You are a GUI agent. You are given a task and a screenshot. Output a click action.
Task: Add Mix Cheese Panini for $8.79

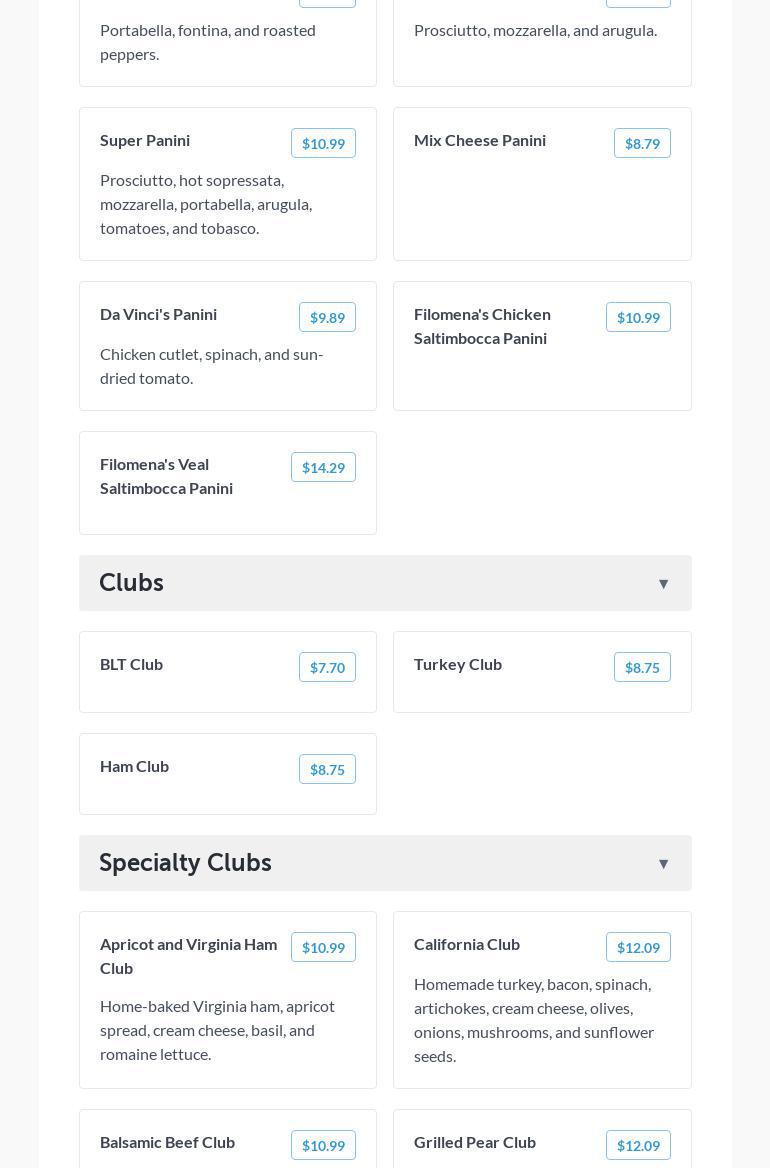click(x=642, y=144)
